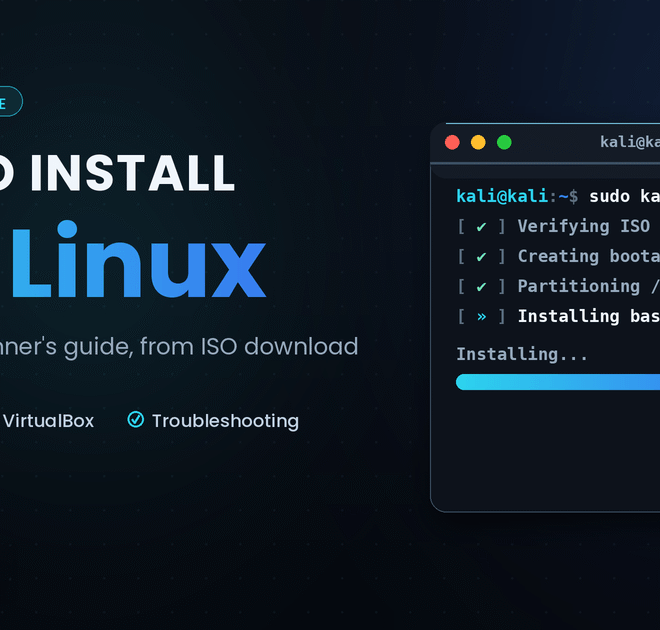Click the red close dot in terminal window

pos(452,142)
